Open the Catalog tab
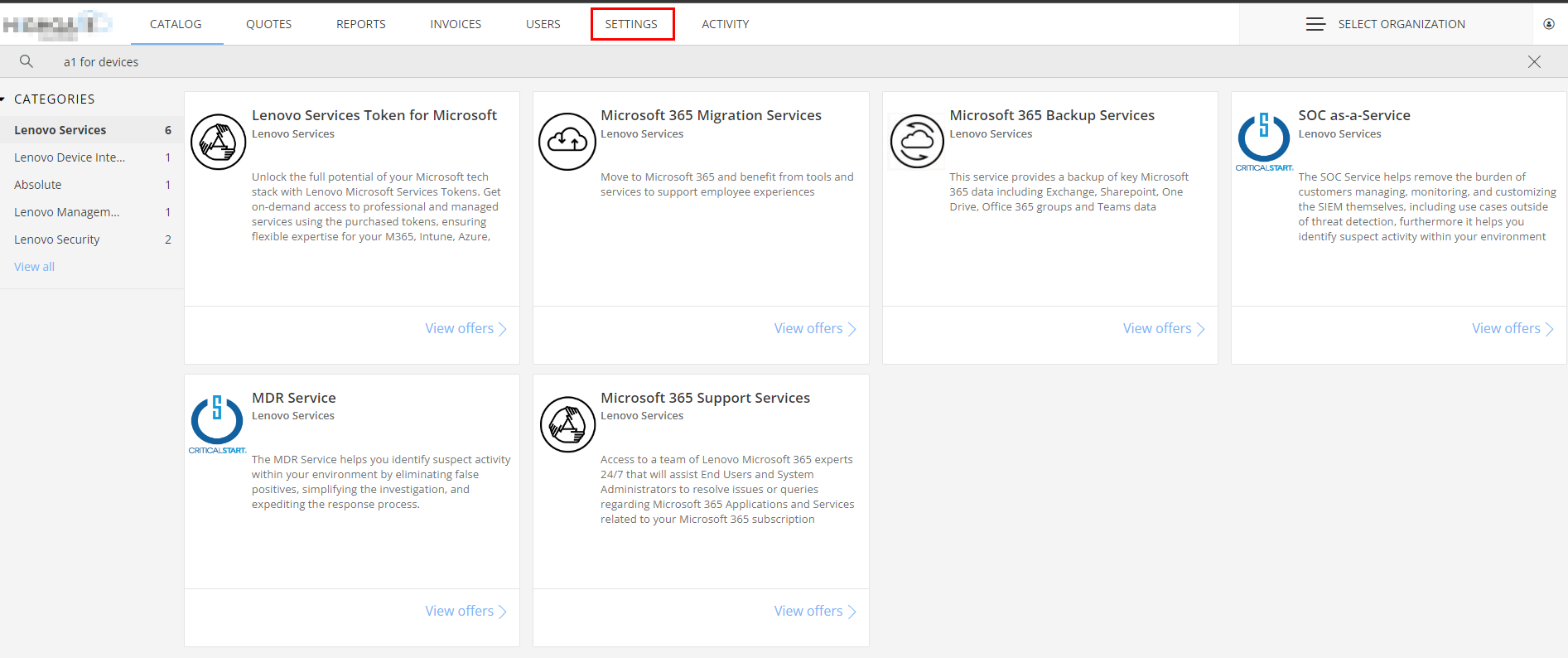The width and height of the screenshot is (1568, 658). pyautogui.click(x=176, y=24)
